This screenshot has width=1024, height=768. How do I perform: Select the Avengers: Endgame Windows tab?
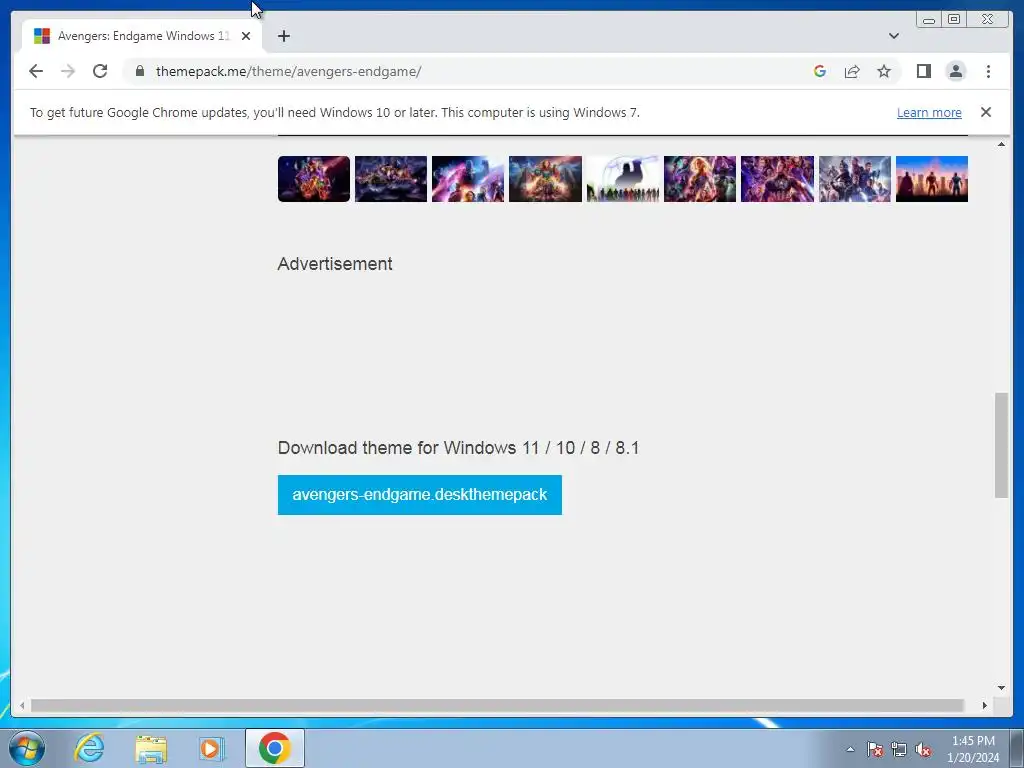point(142,36)
